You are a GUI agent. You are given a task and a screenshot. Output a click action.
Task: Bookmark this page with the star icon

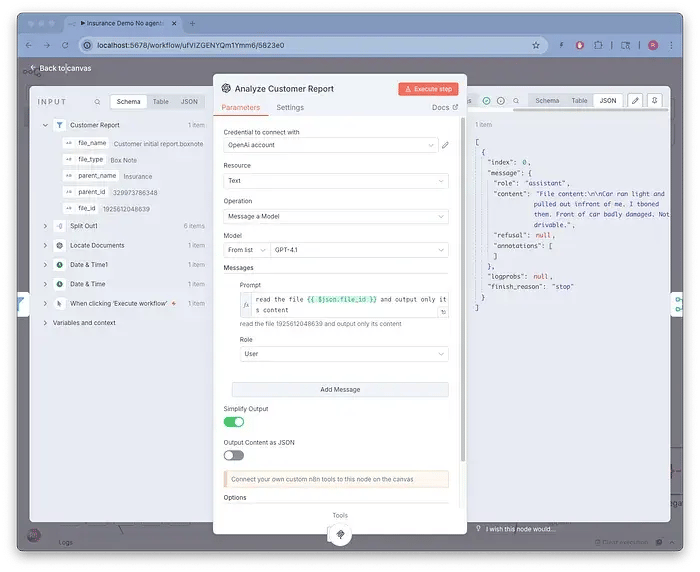point(536,45)
